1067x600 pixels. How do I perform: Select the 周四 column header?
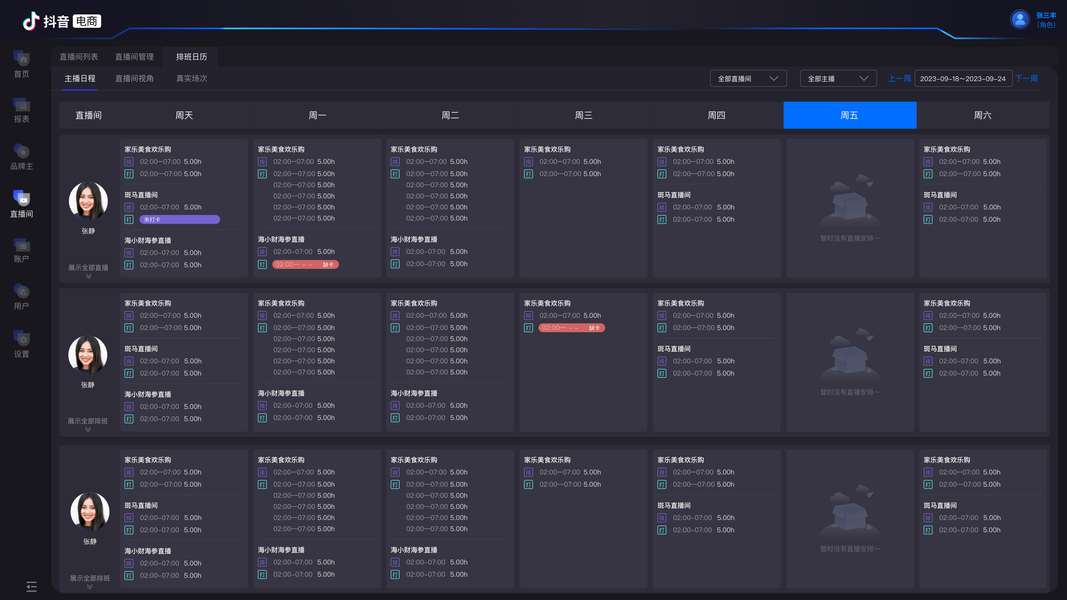716,115
